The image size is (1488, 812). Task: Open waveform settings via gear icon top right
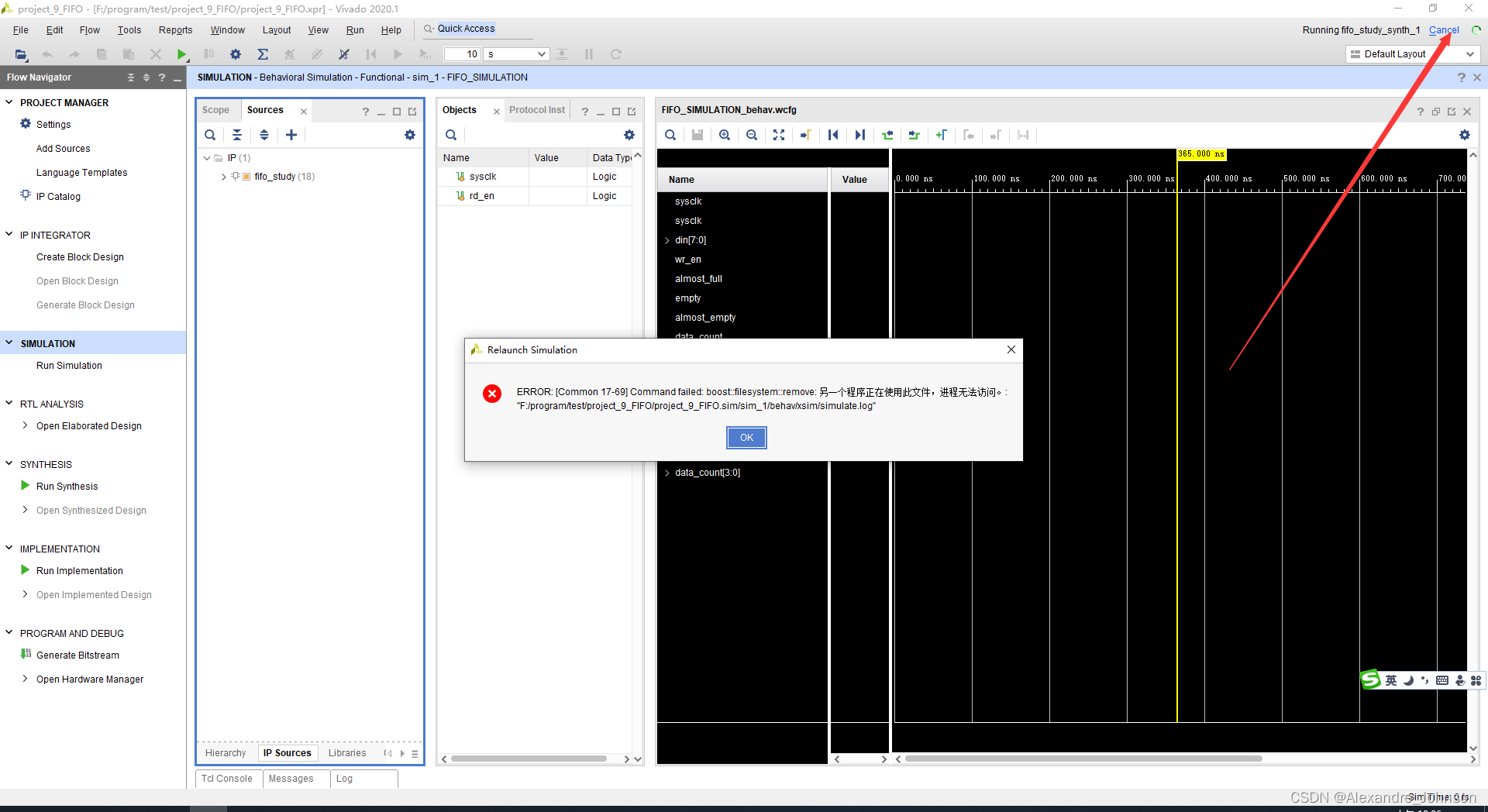[x=1464, y=135]
